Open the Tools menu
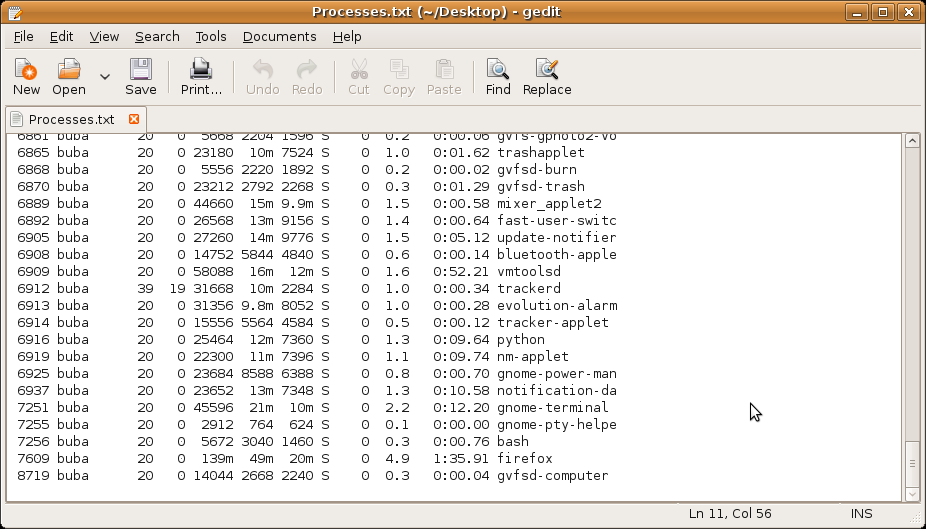Viewport: 926px width, 529px height. pyautogui.click(x=211, y=37)
